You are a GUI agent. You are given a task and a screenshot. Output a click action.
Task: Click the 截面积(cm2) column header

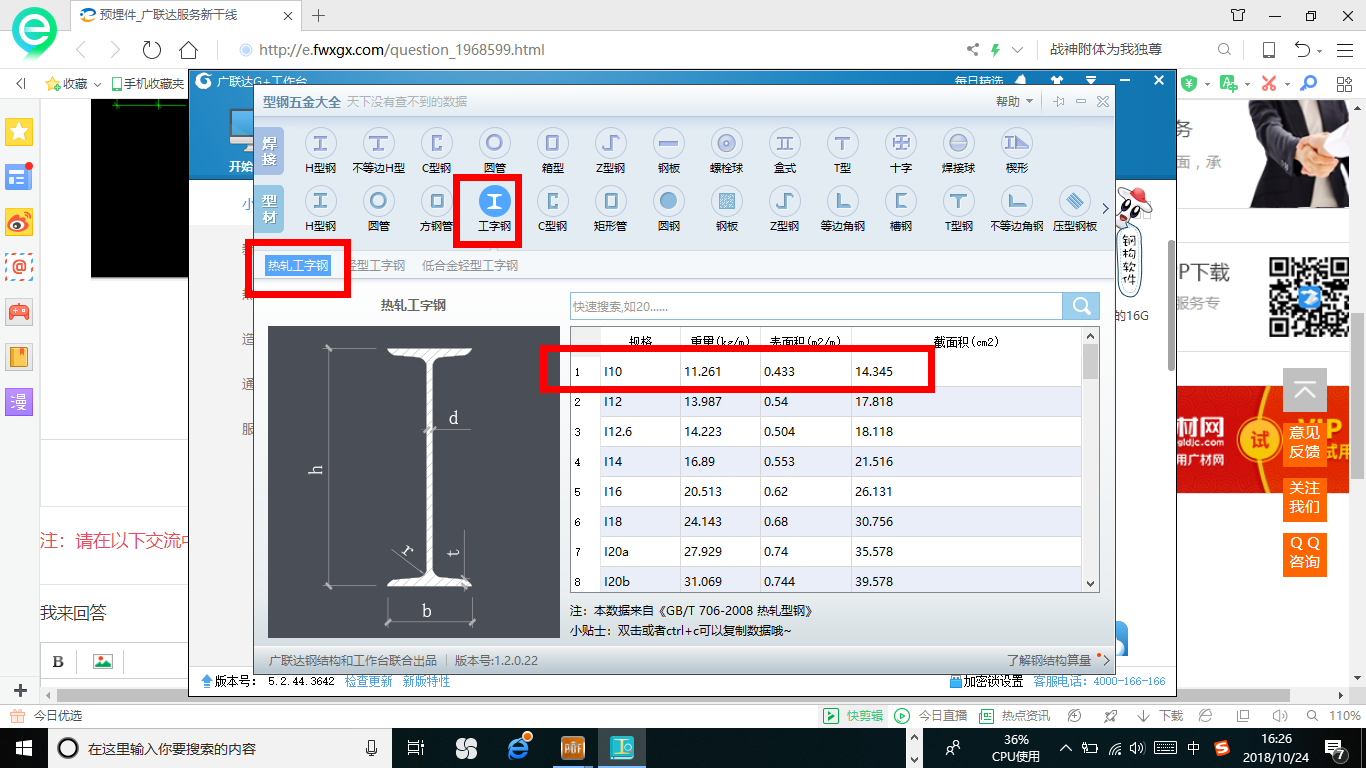tap(966, 341)
